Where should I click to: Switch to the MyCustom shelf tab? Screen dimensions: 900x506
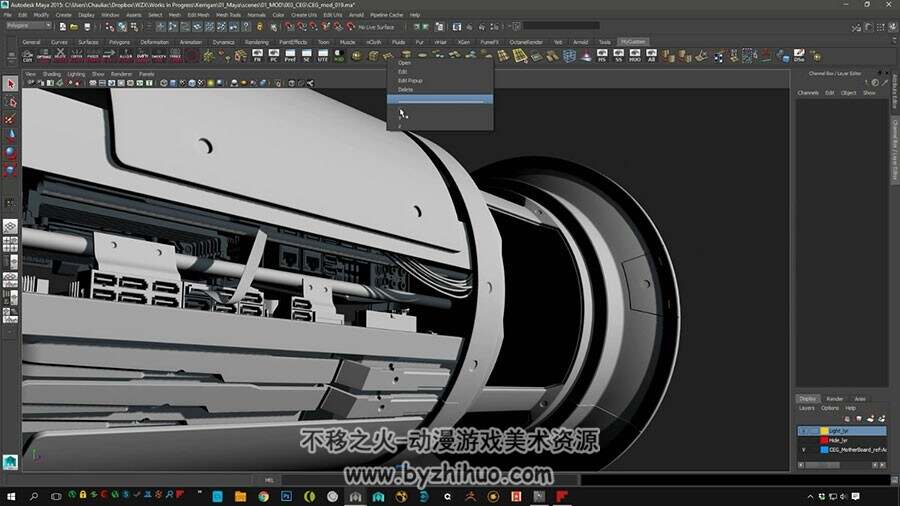(x=633, y=42)
